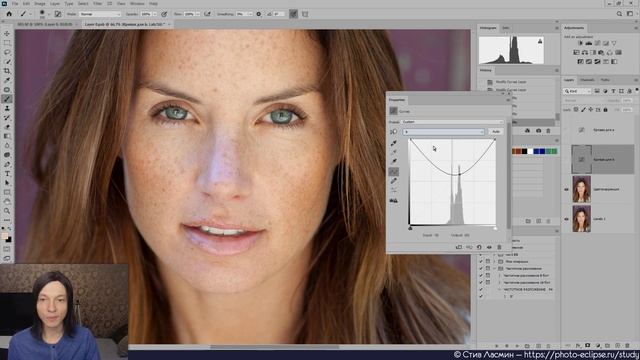
Task: Toggle lock transparent pixels in Layers
Action: [x=576, y=109]
